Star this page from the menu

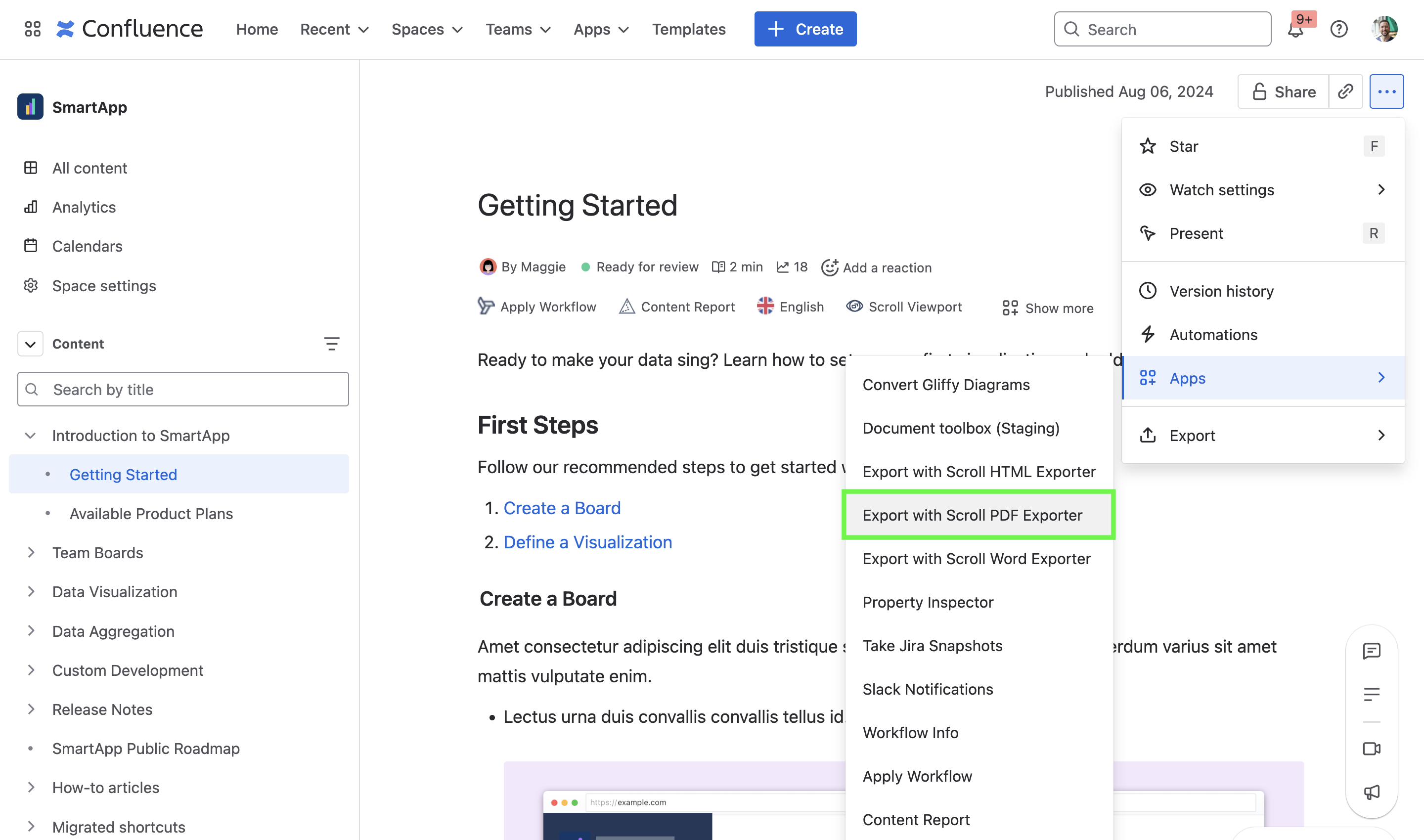(1184, 147)
